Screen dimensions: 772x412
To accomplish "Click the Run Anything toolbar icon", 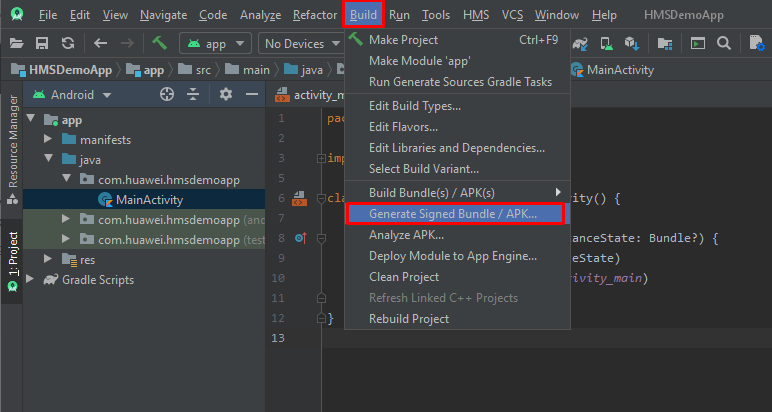I will [698, 43].
